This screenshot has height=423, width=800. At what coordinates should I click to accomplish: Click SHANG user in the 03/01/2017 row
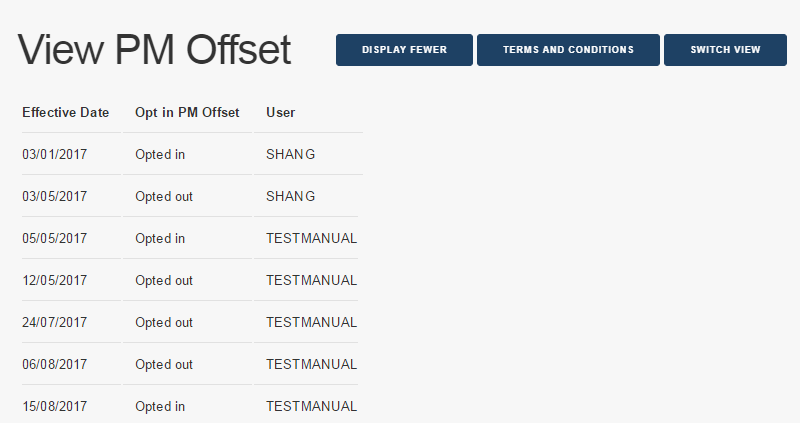291,155
